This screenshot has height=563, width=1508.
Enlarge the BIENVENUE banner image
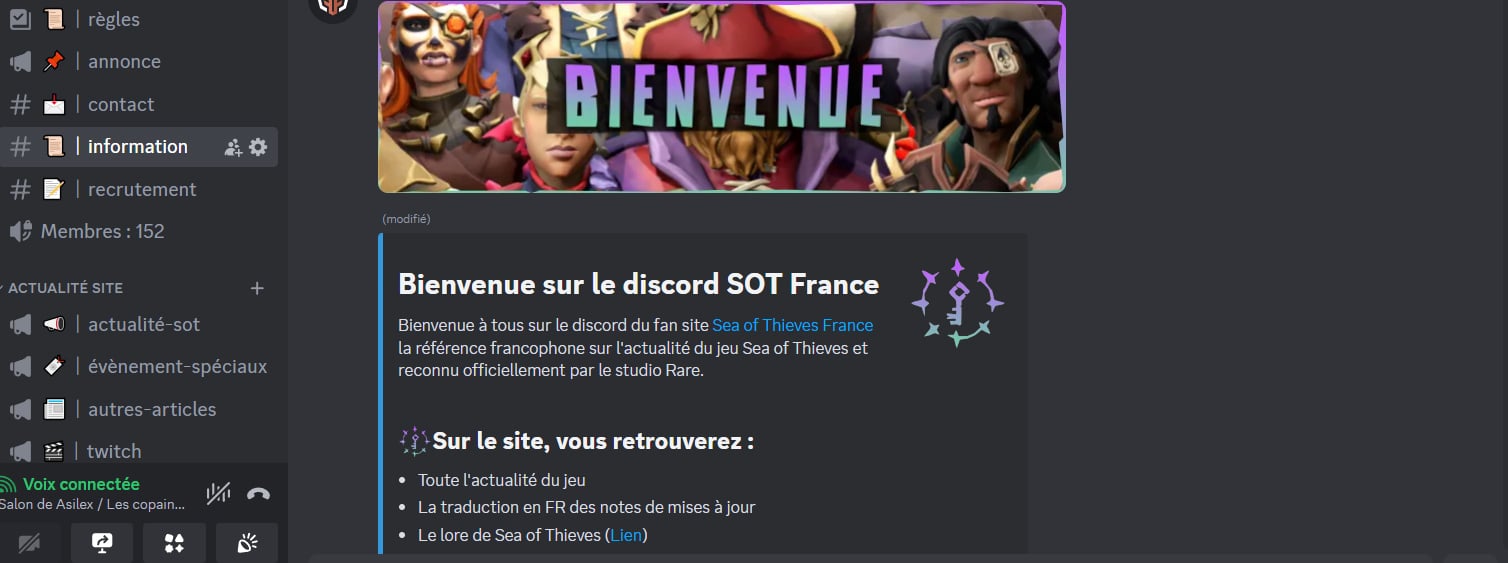coord(721,97)
